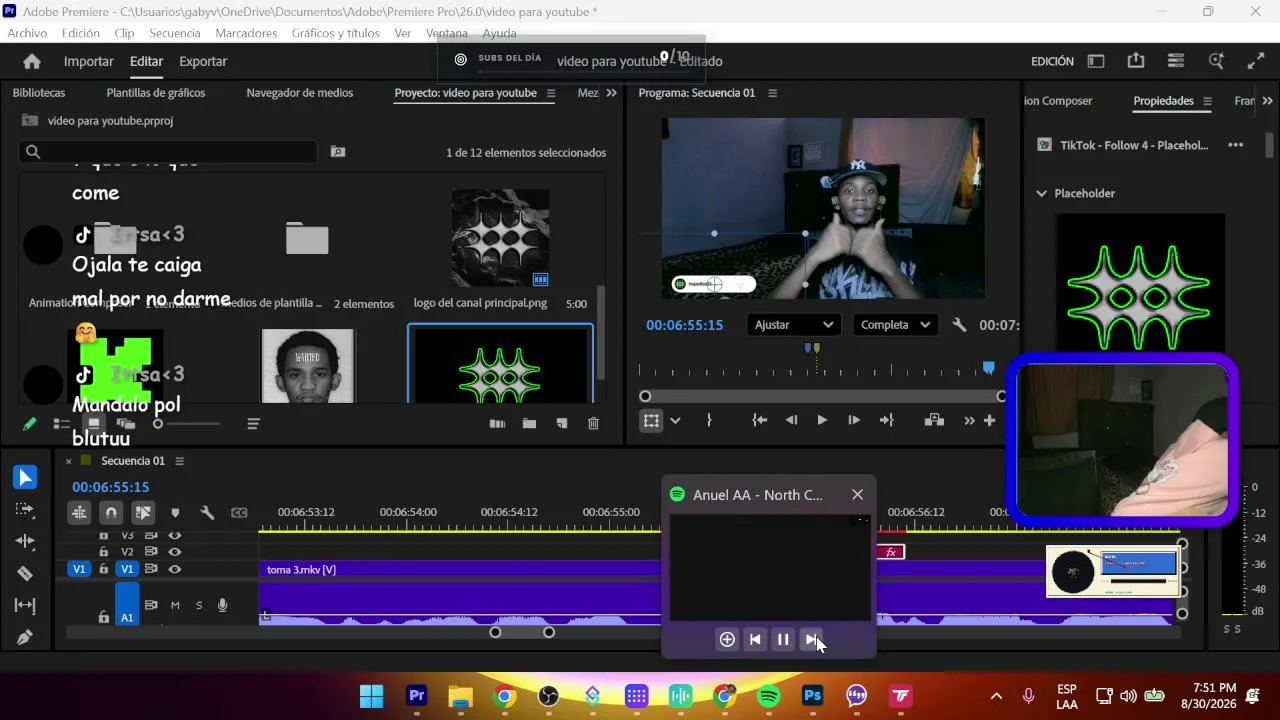The height and width of the screenshot is (720, 1280).
Task: Open File Explorer from the taskbar
Action: click(x=460, y=696)
